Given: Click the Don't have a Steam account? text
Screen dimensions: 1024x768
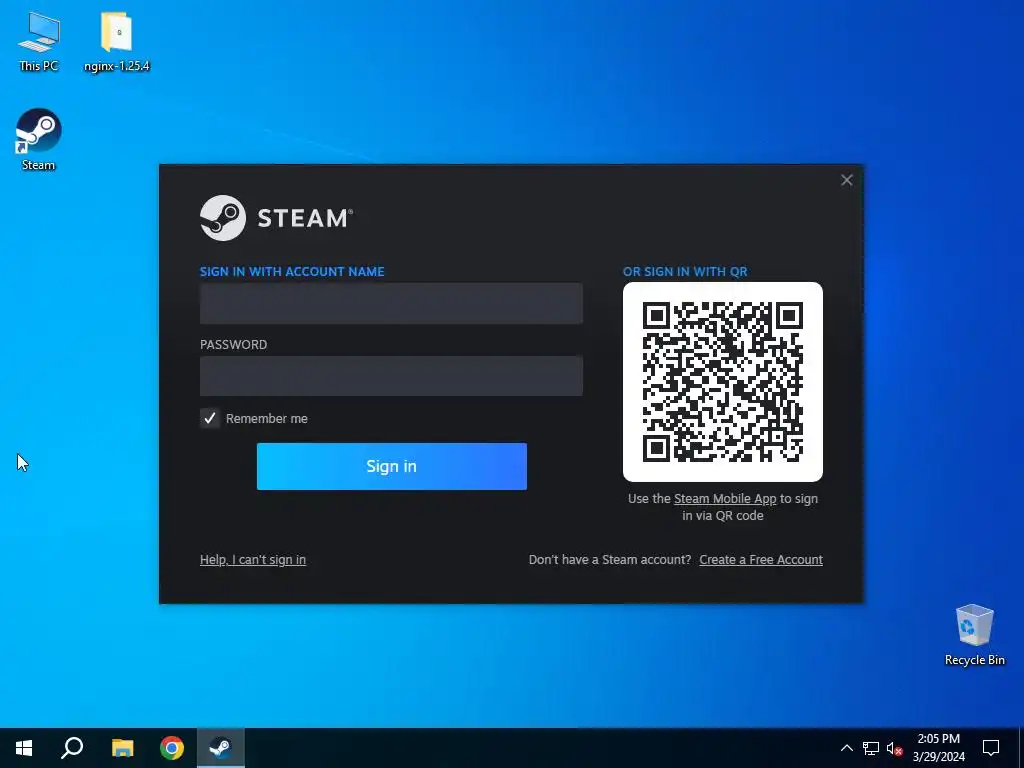Looking at the screenshot, I should point(610,560).
